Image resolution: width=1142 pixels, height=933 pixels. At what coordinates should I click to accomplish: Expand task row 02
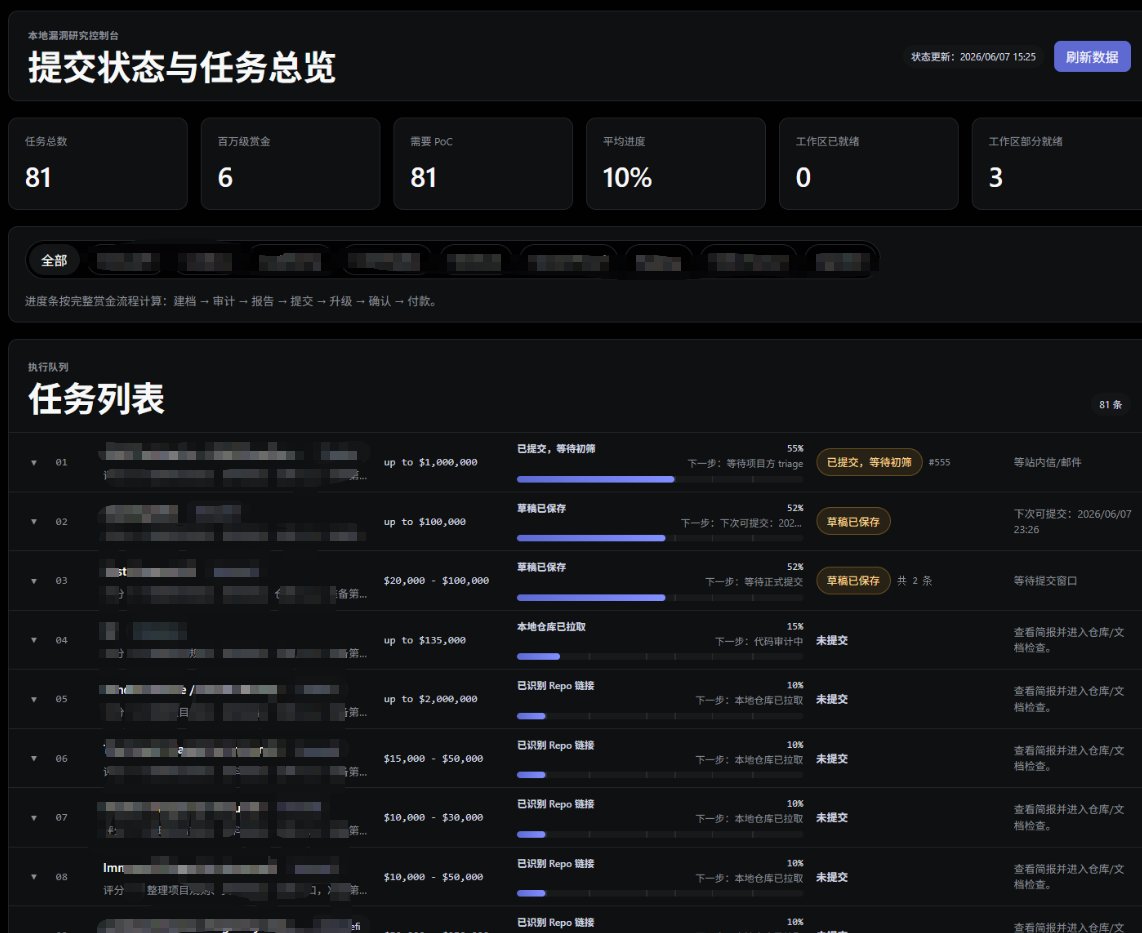coord(34,521)
